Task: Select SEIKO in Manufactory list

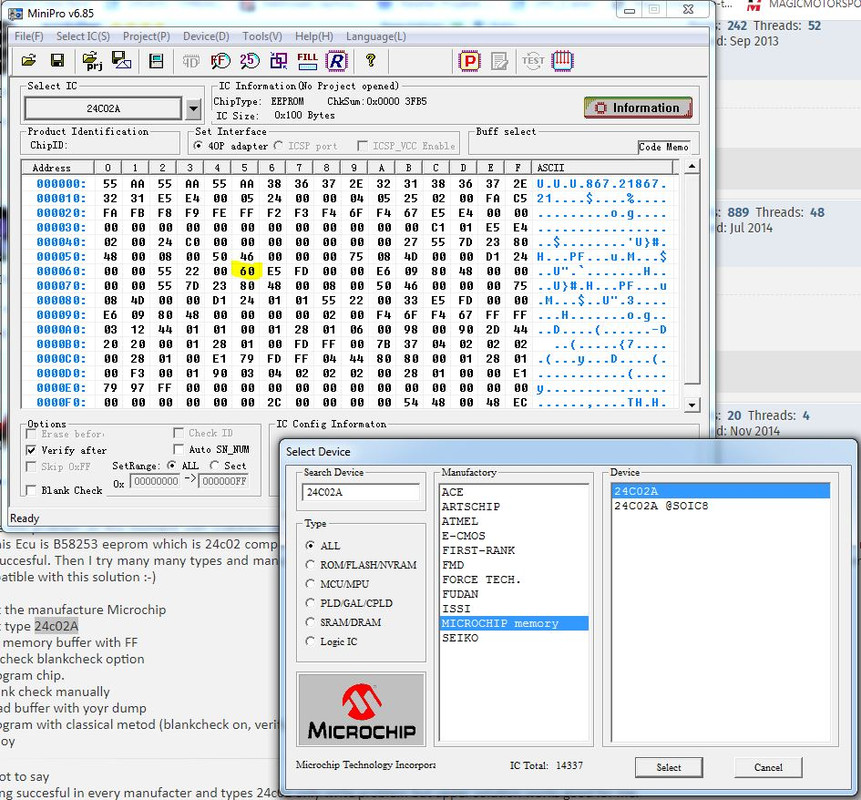Action: pos(460,638)
